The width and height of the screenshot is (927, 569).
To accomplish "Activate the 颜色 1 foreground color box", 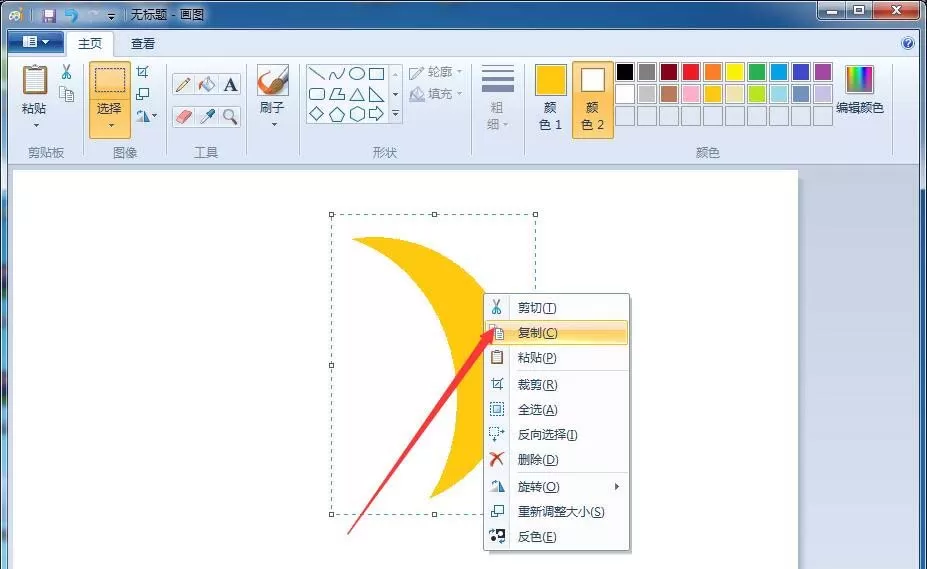I will (550, 99).
